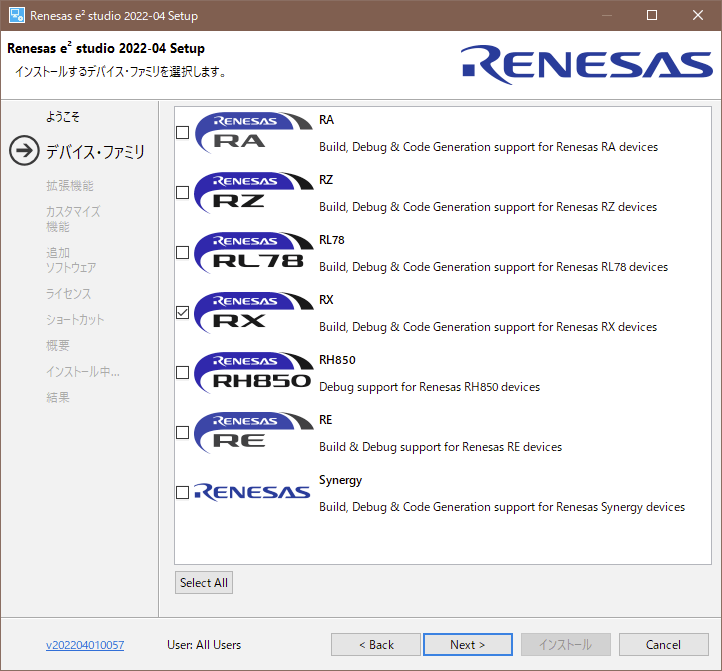Click the Select All button
722x671 pixels.
(x=204, y=583)
